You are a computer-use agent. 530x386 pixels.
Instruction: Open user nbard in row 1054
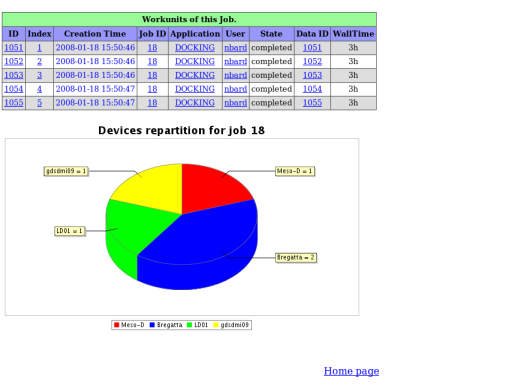(x=236, y=89)
